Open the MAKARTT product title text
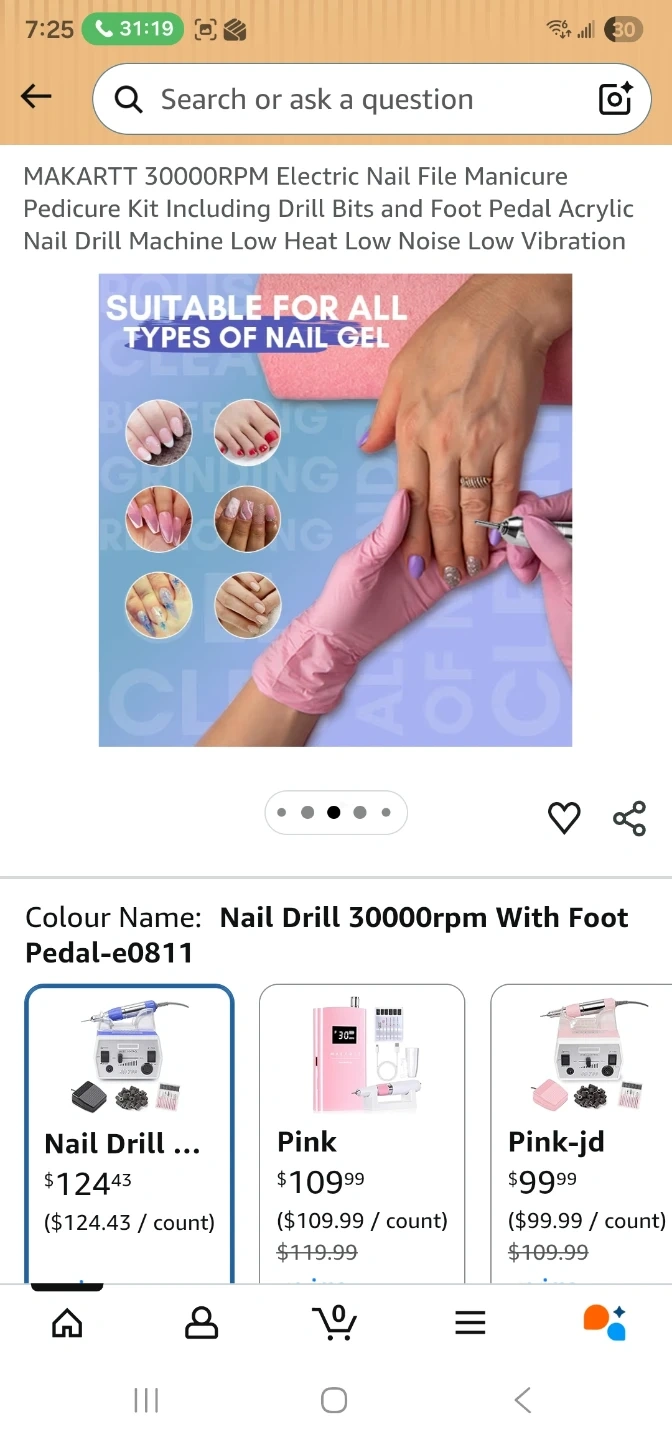672x1440 pixels. [329, 209]
